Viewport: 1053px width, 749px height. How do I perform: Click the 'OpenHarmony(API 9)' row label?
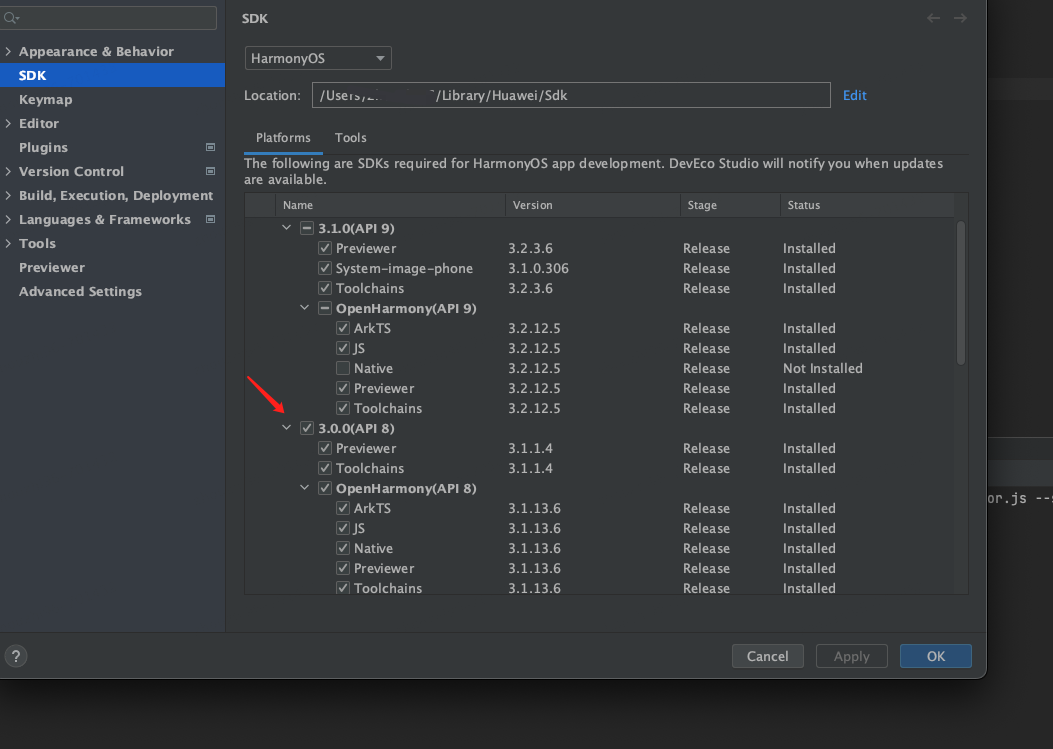[406, 308]
